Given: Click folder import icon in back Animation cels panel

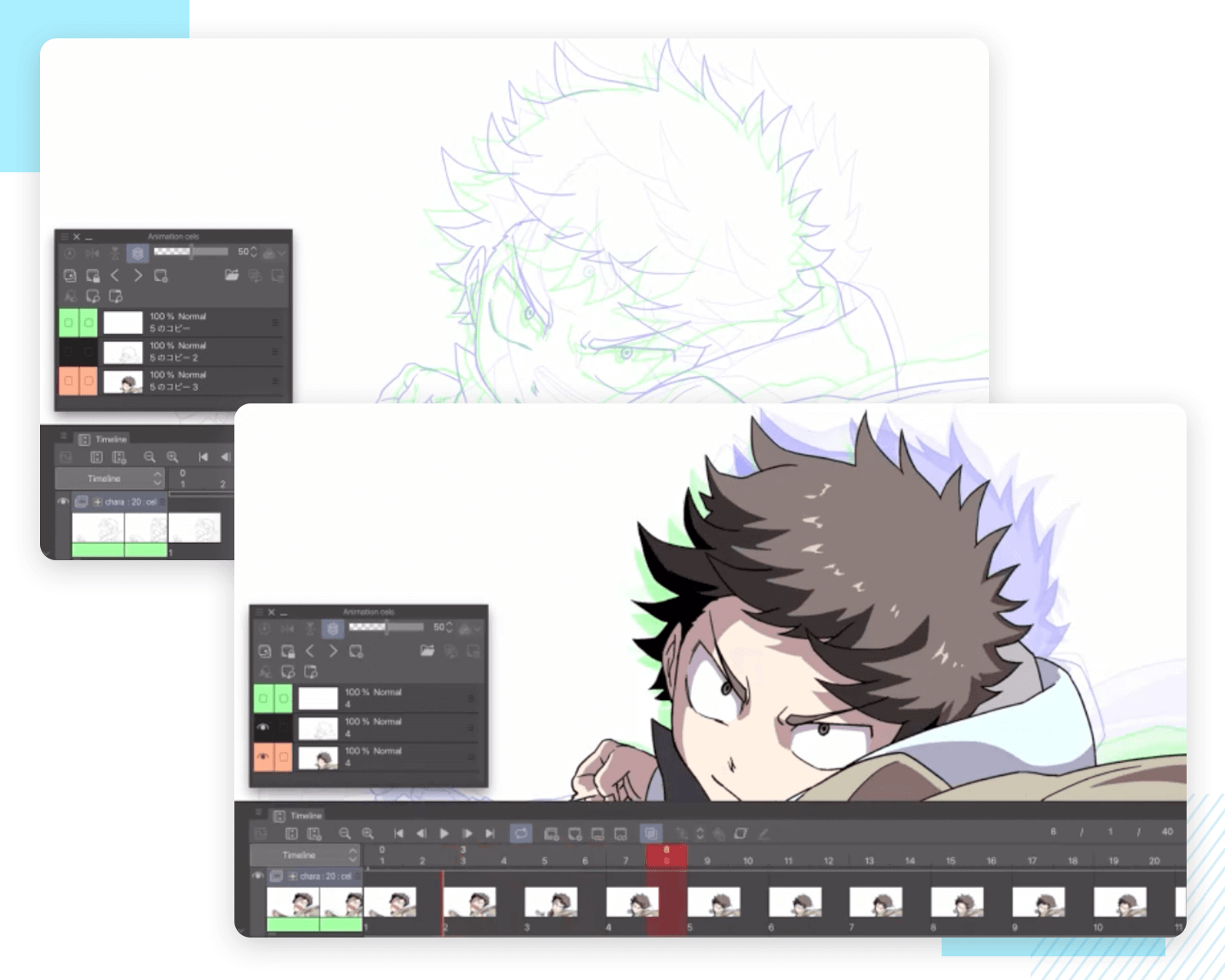Looking at the screenshot, I should click(x=232, y=275).
